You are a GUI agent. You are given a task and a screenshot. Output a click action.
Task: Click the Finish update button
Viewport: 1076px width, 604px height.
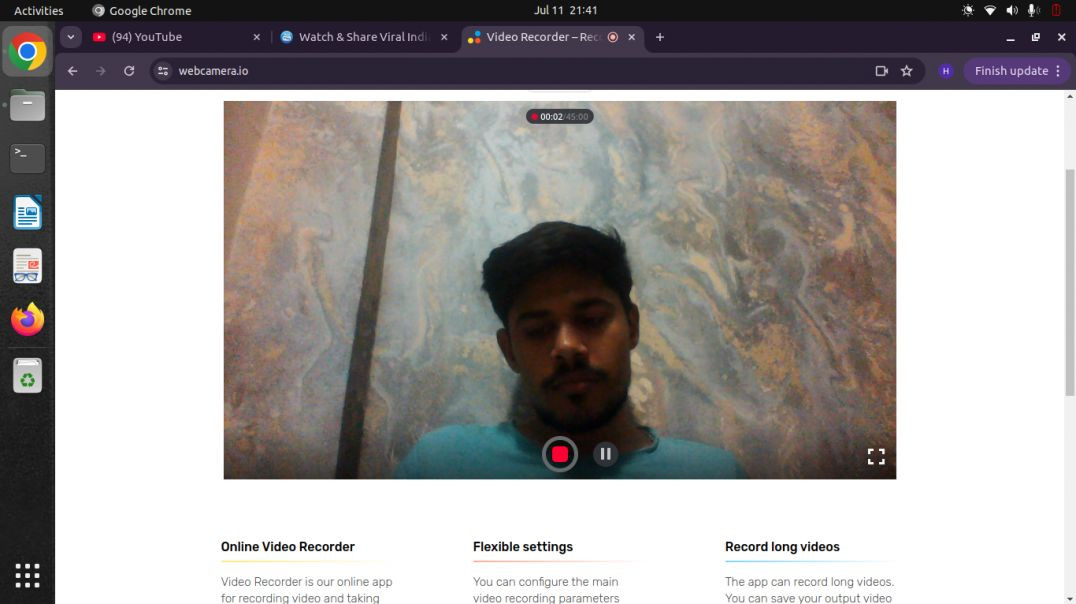click(x=1011, y=71)
